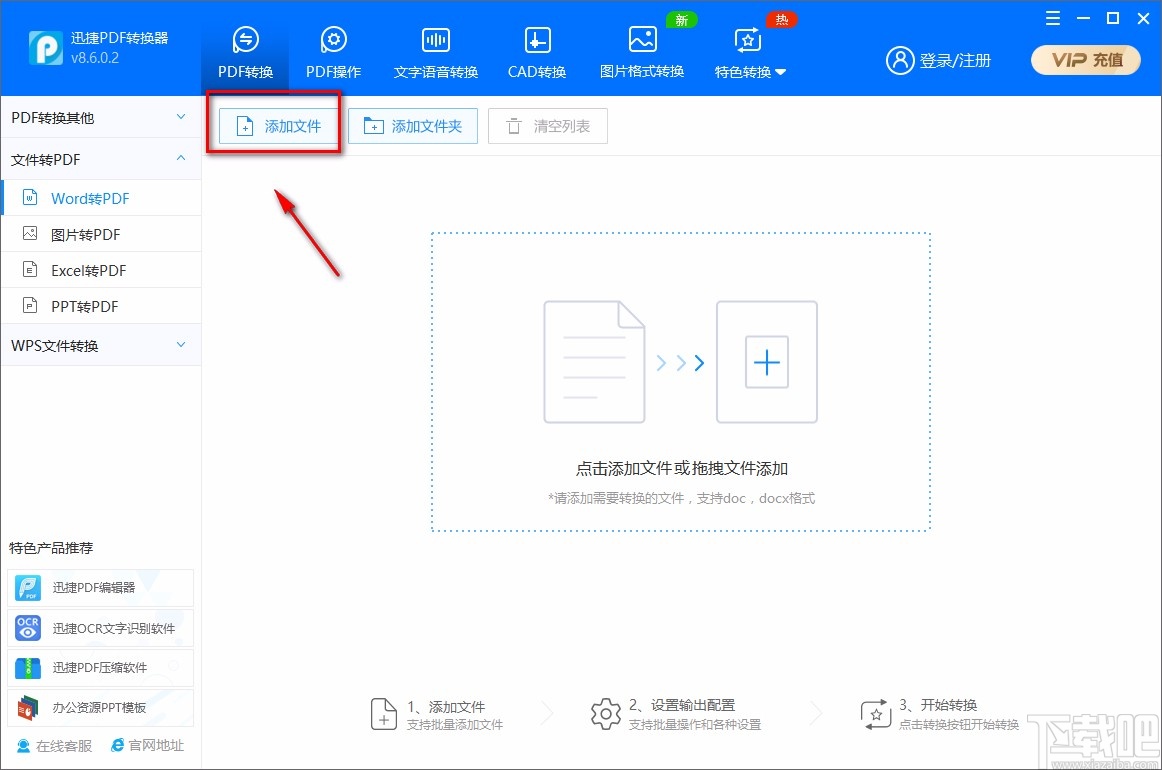The width and height of the screenshot is (1162, 770).
Task: Click the VIP充值 button
Action: [x=1085, y=60]
